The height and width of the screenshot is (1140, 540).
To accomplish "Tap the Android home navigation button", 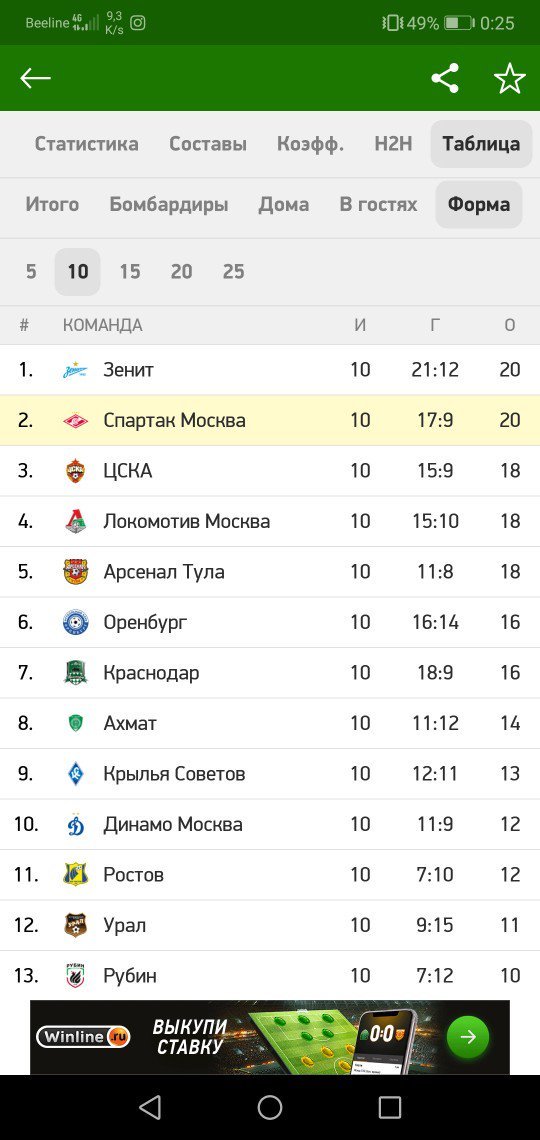I will (270, 1107).
